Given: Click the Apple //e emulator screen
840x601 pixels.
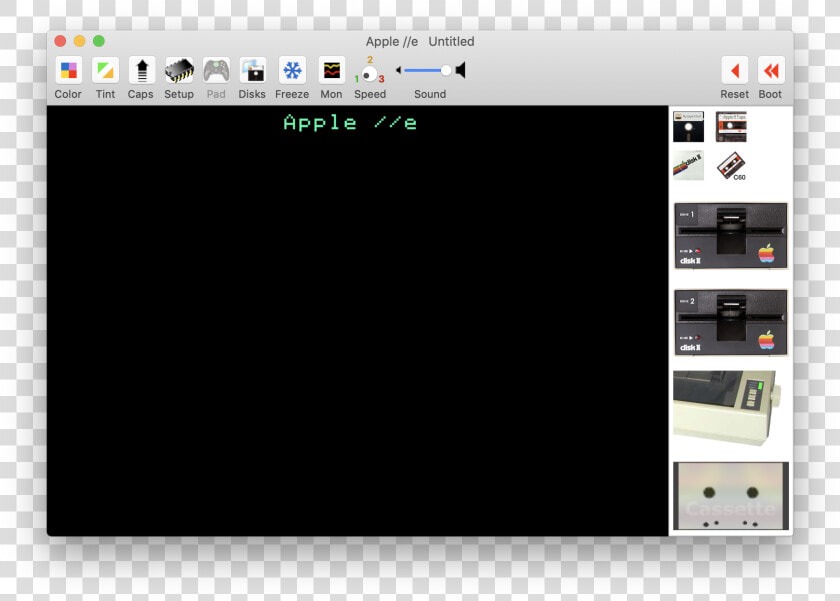Looking at the screenshot, I should click(x=357, y=320).
